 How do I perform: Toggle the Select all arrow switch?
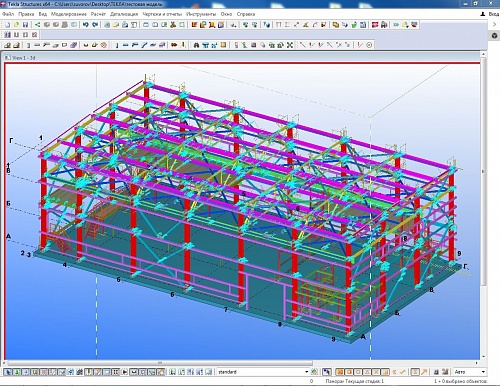[x=8, y=372]
